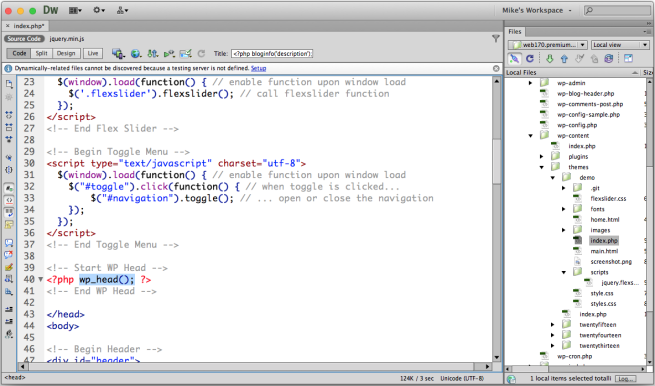
Task: Click the workspace search field
Action: pos(617,10)
